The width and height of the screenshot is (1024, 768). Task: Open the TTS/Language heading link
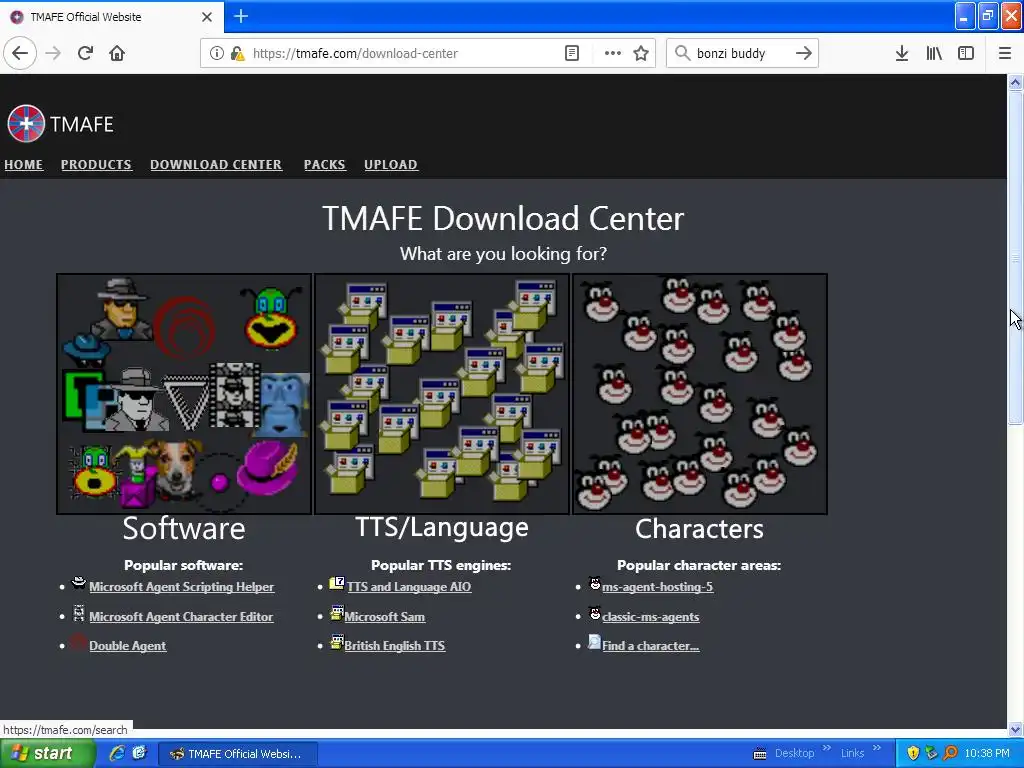click(x=442, y=527)
